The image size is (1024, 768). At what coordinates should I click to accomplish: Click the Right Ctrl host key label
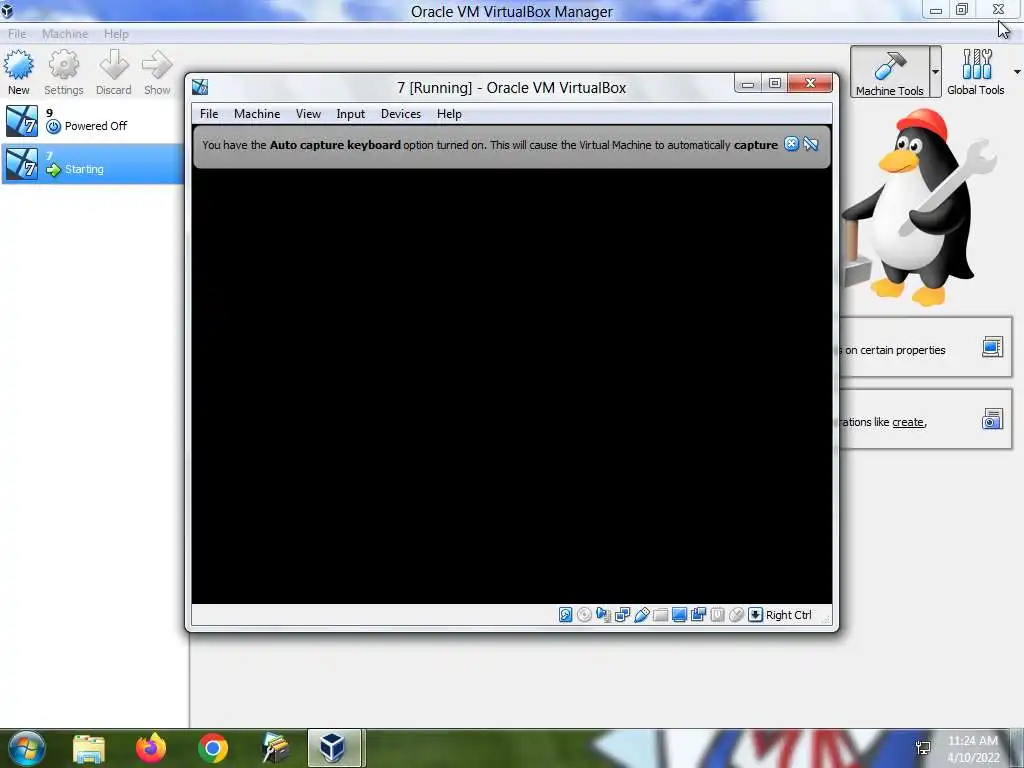point(788,615)
